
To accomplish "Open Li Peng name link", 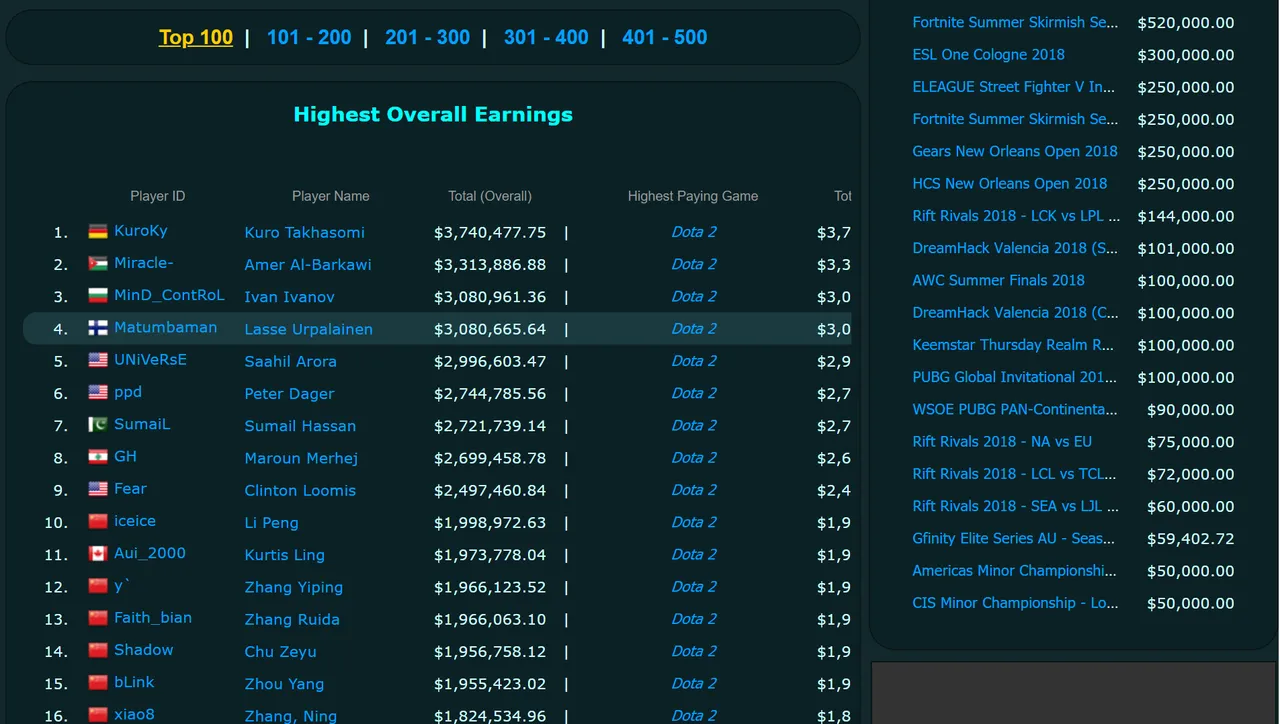I will pyautogui.click(x=272, y=523).
